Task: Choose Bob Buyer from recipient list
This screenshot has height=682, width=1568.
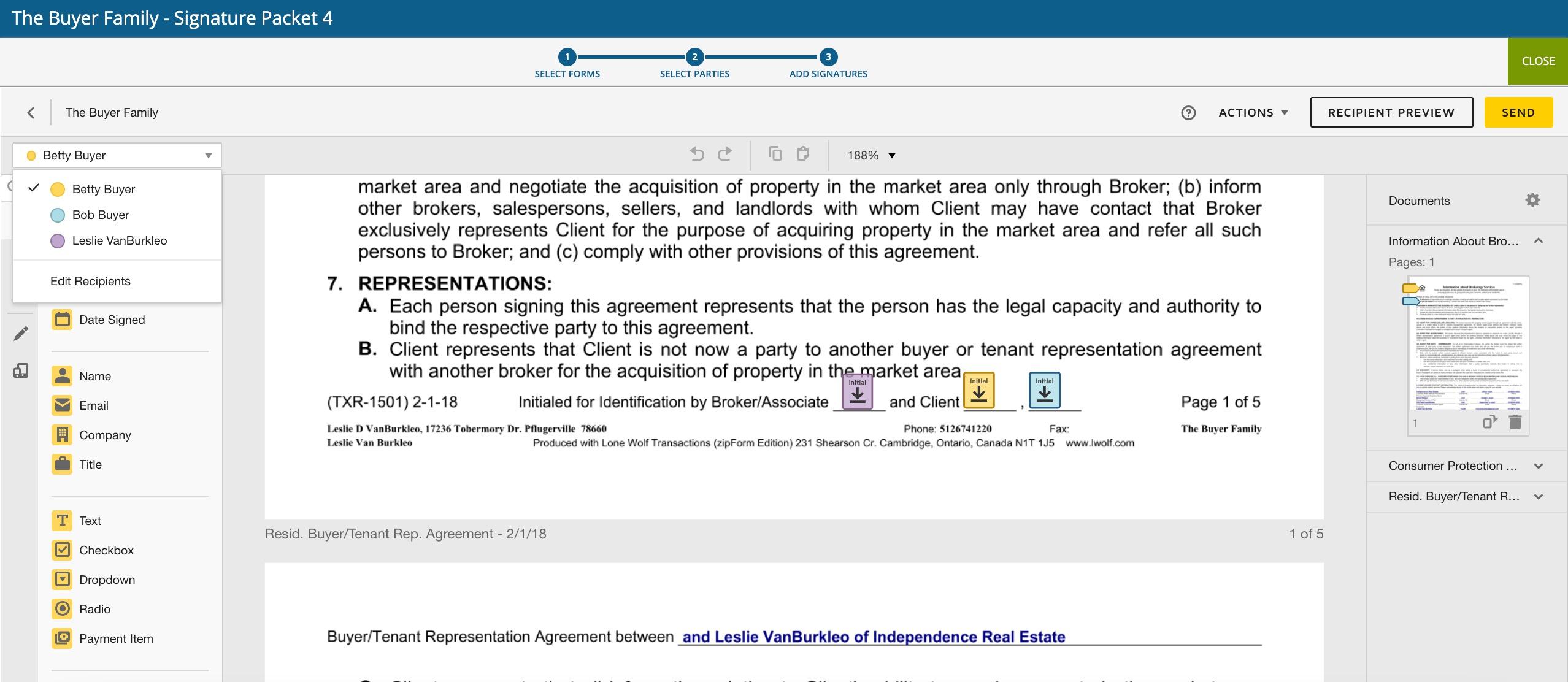Action: coord(101,215)
